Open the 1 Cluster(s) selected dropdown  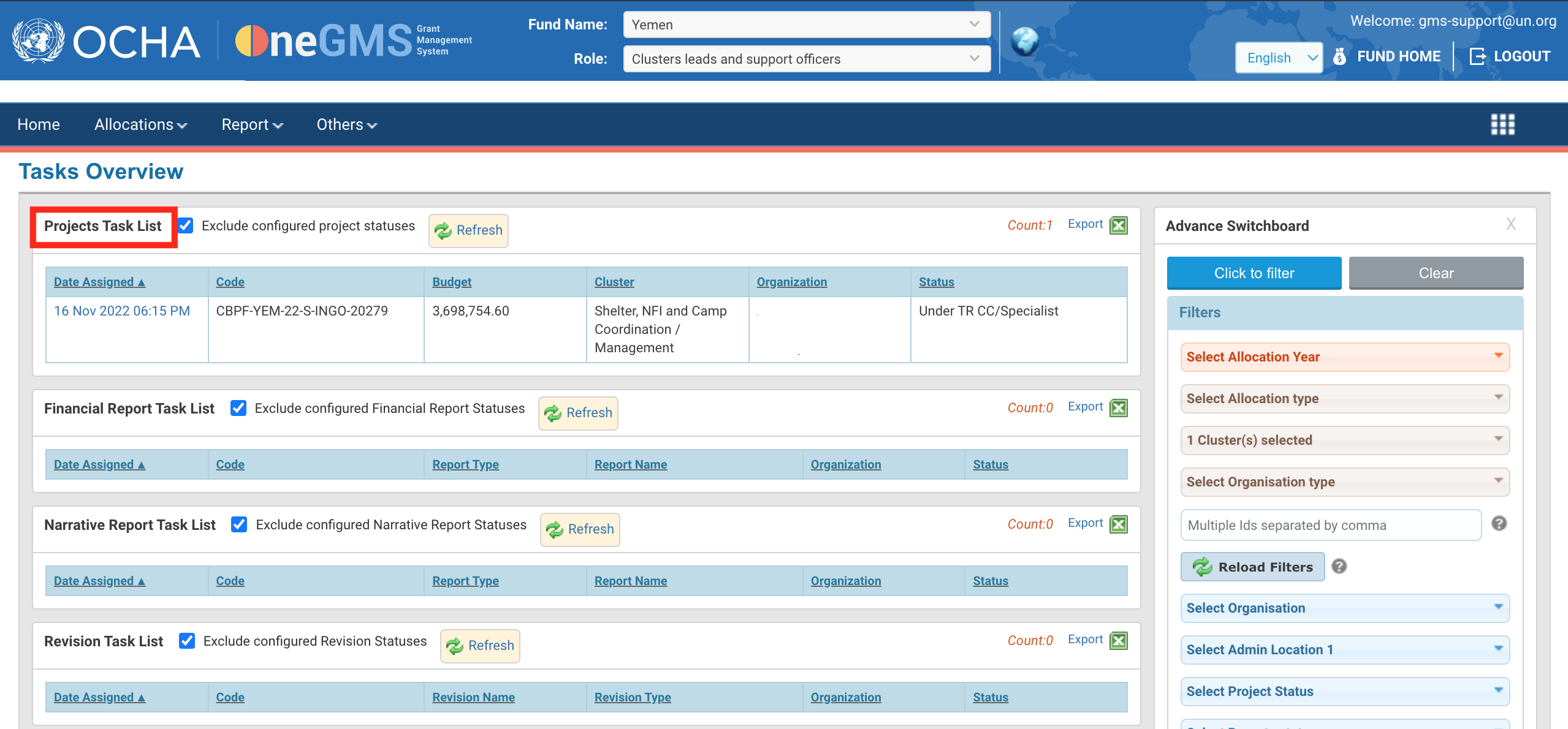coord(1345,440)
